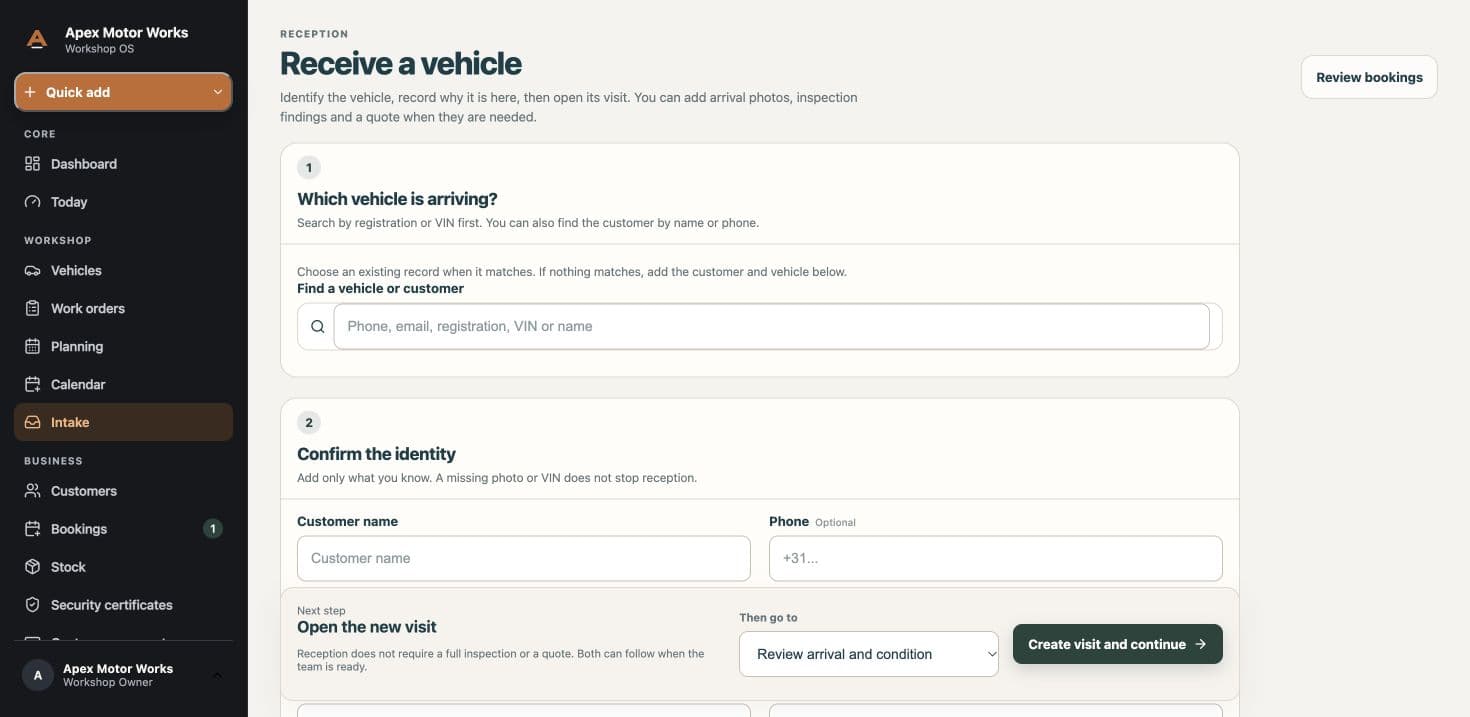Click the Confirm the identity heading
The width and height of the screenshot is (1470, 717).
(x=376, y=454)
